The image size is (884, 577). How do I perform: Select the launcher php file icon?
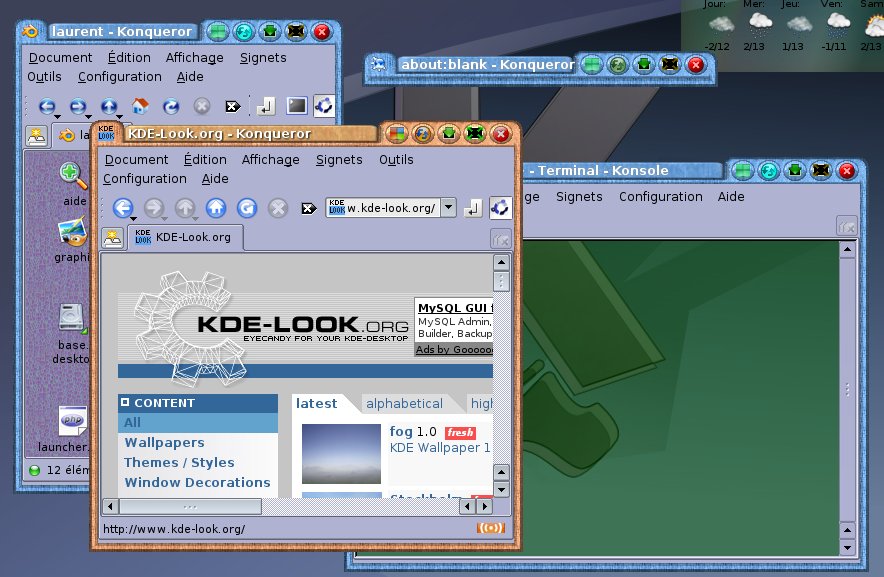point(73,421)
